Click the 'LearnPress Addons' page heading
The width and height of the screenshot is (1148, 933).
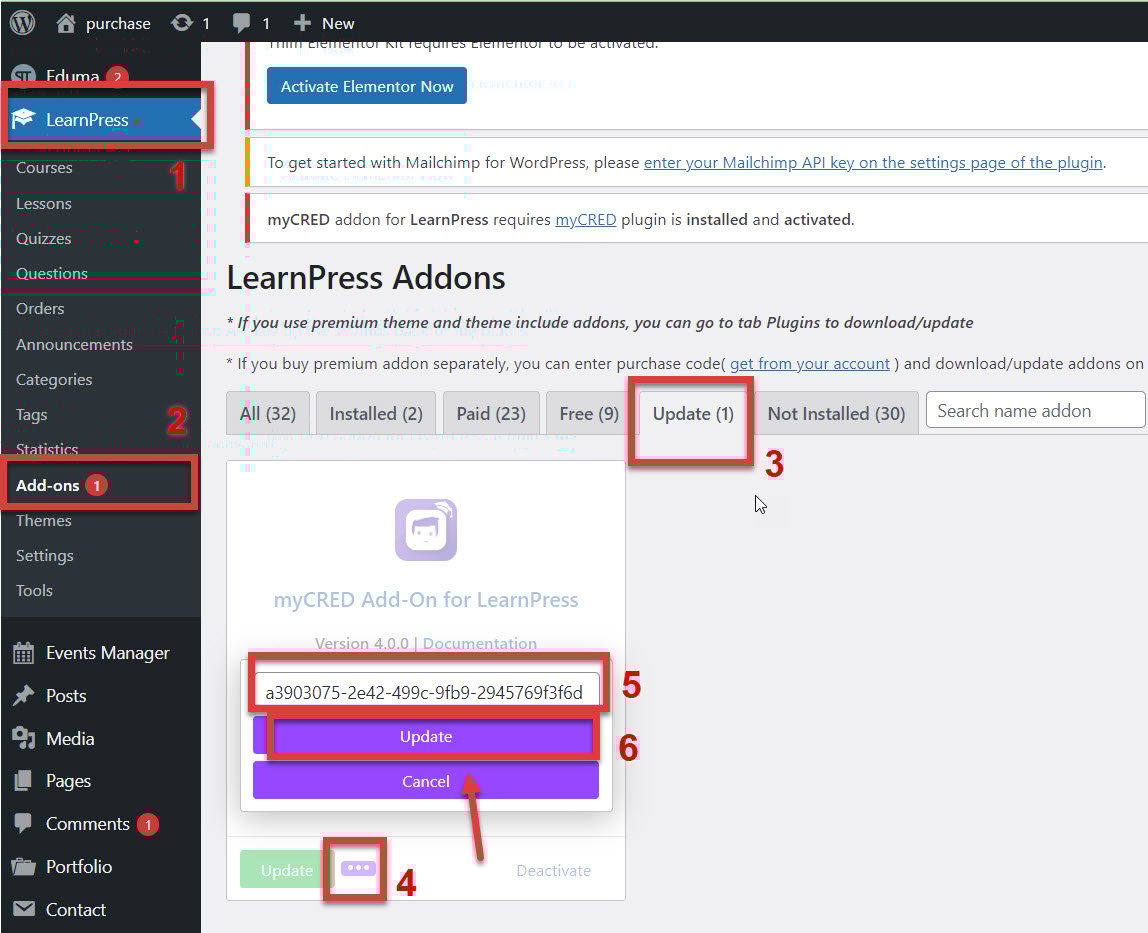[x=366, y=278]
